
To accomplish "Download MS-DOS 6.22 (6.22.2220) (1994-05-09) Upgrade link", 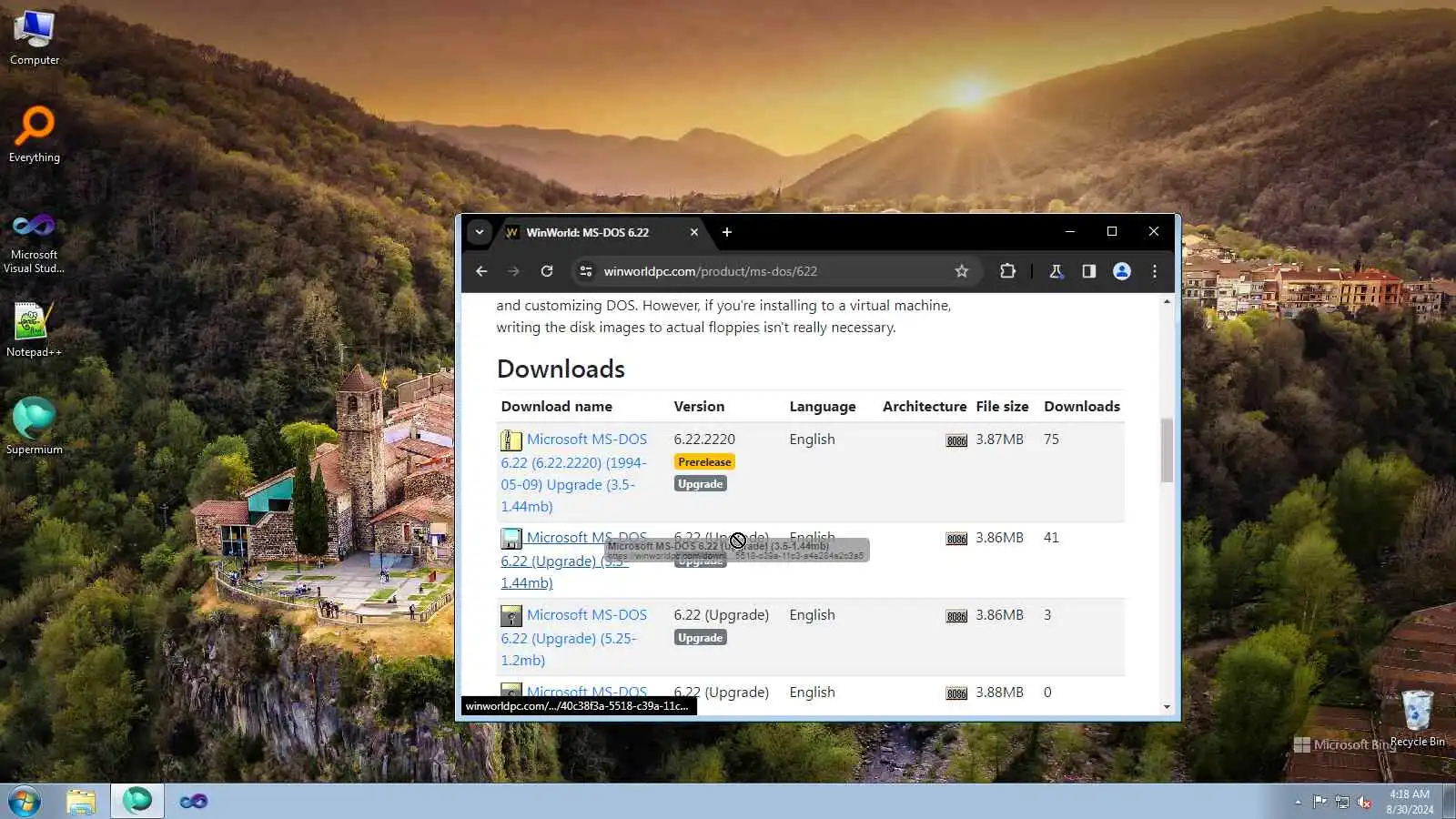I will coord(574,473).
